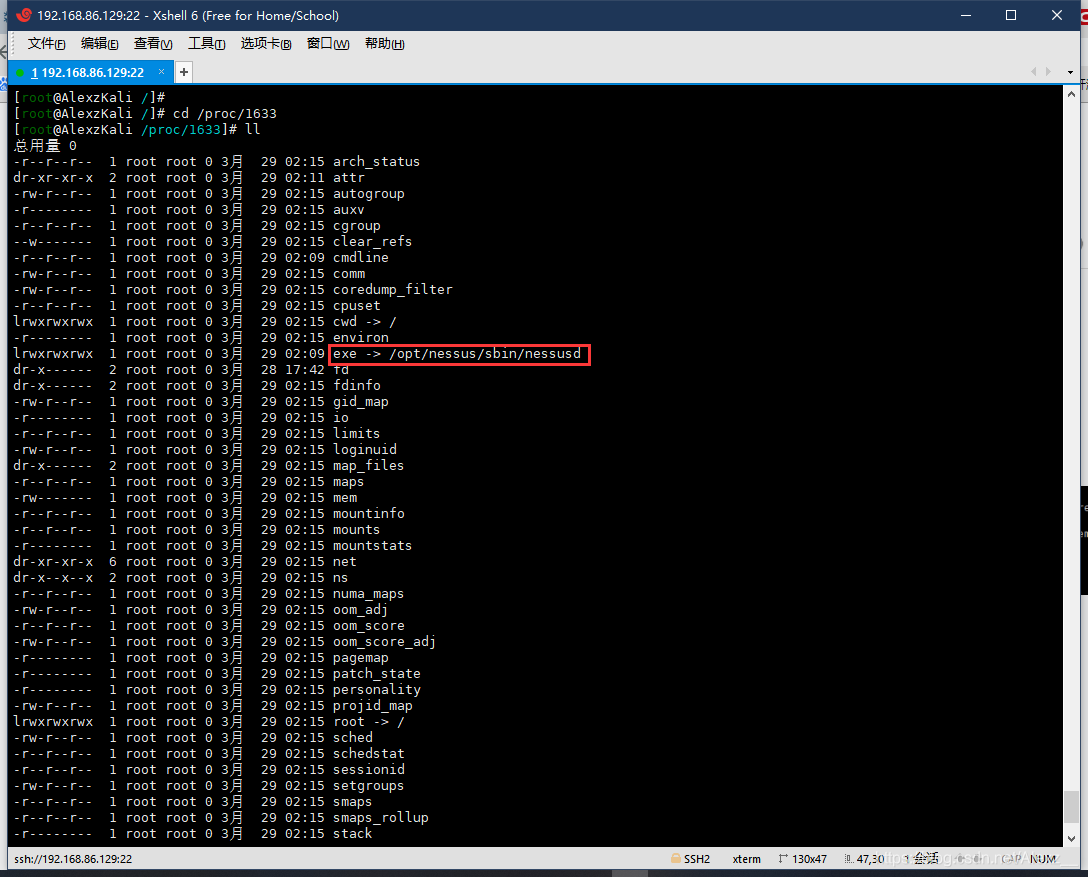Click the loginuid file name

click(365, 450)
